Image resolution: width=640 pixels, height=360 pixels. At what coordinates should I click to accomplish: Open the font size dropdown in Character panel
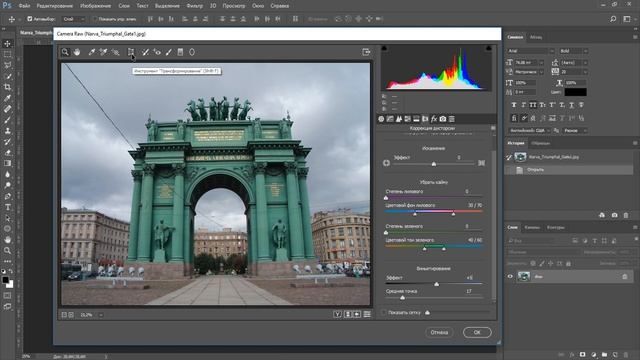click(542, 62)
